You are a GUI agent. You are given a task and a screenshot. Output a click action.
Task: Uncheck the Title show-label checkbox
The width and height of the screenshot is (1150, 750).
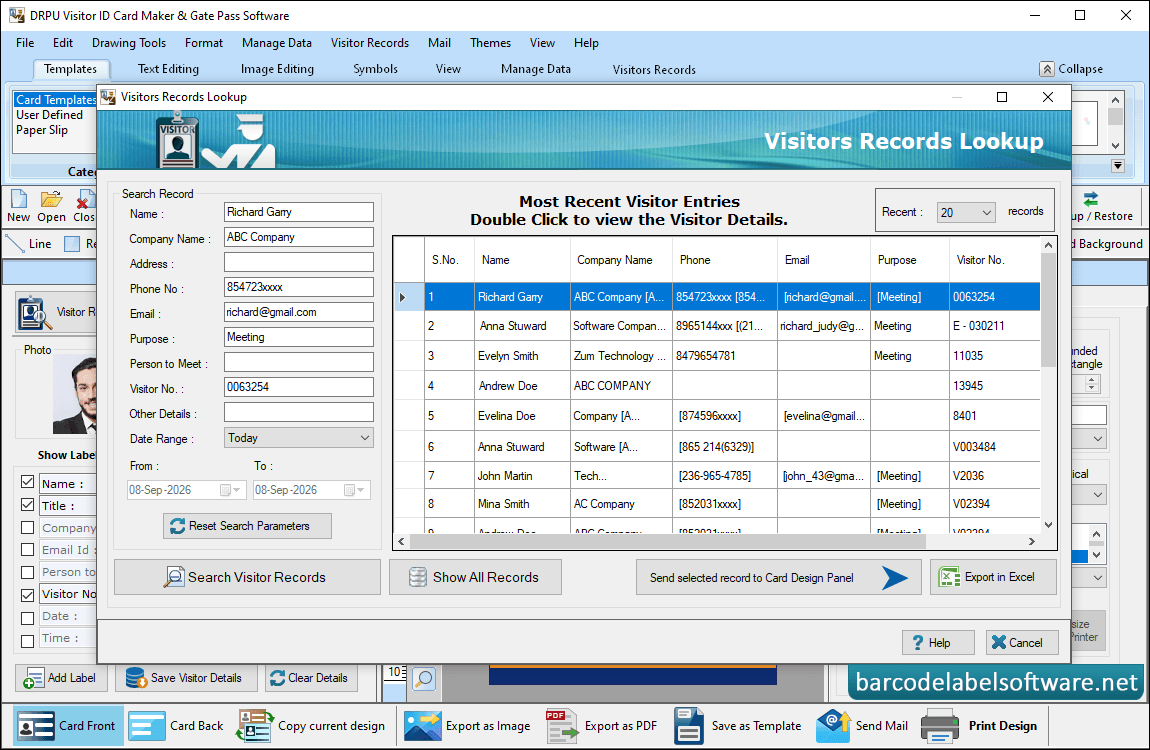28,504
